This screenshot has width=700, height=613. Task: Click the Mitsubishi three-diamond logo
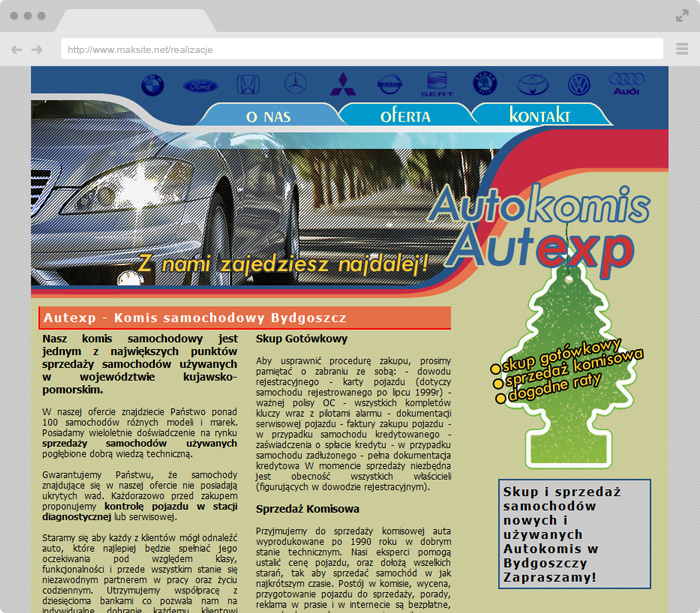click(x=343, y=84)
